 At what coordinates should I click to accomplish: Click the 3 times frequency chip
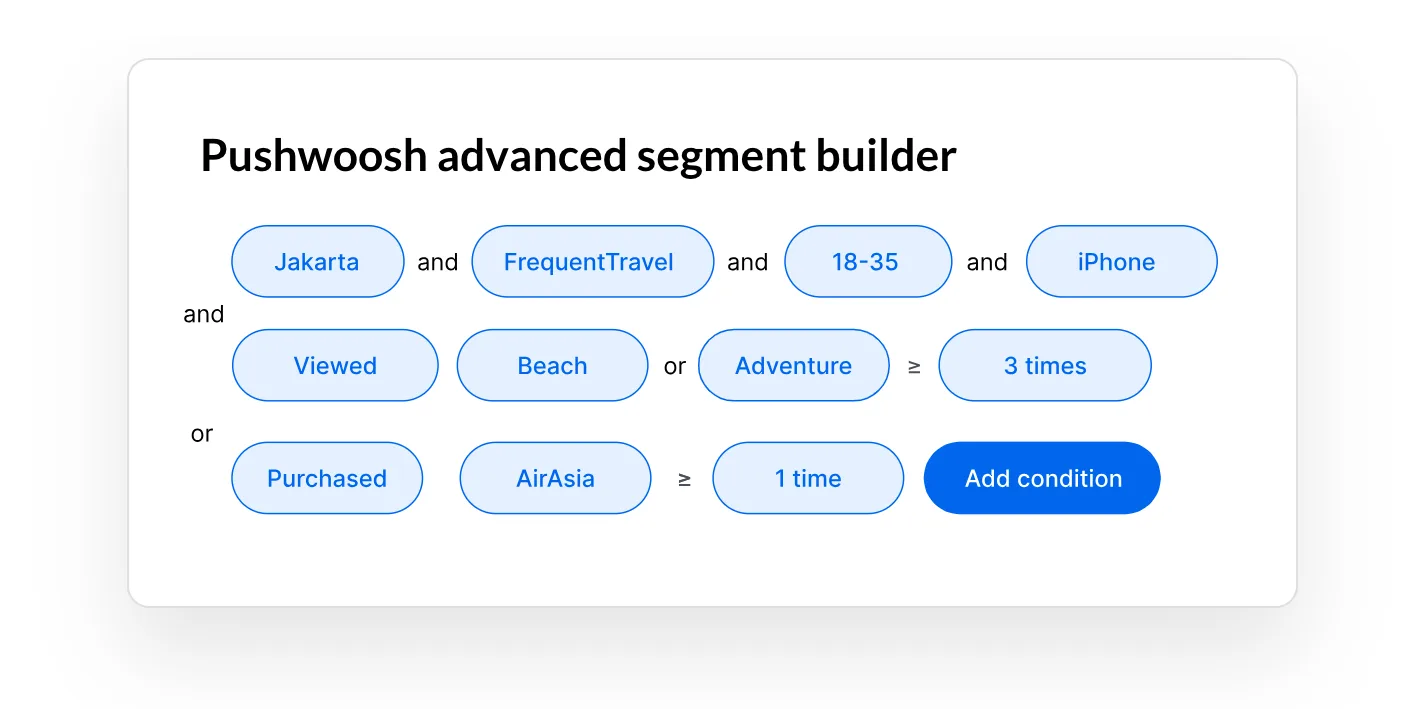tap(1044, 365)
